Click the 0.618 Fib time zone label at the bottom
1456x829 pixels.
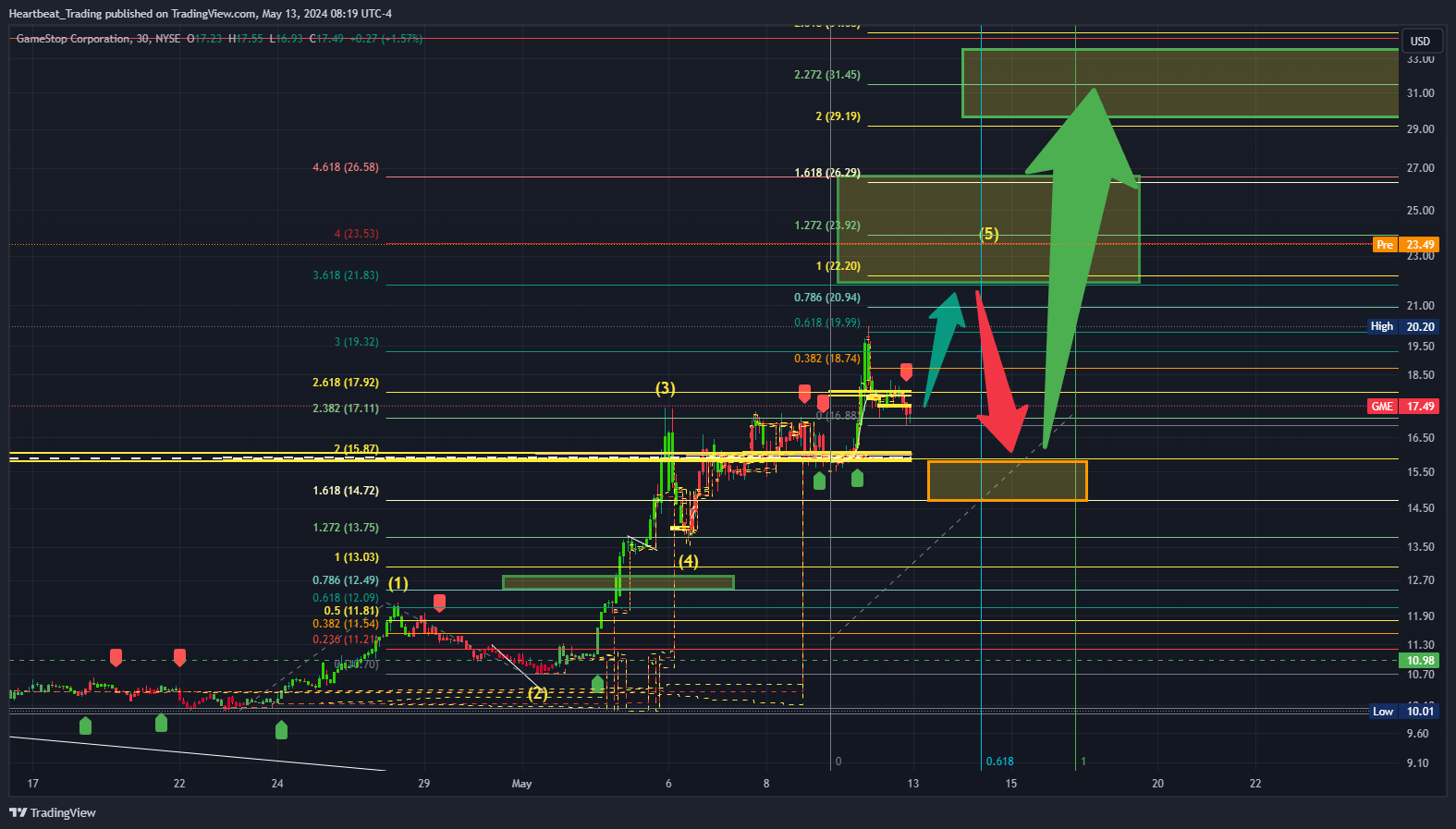tap(999, 762)
